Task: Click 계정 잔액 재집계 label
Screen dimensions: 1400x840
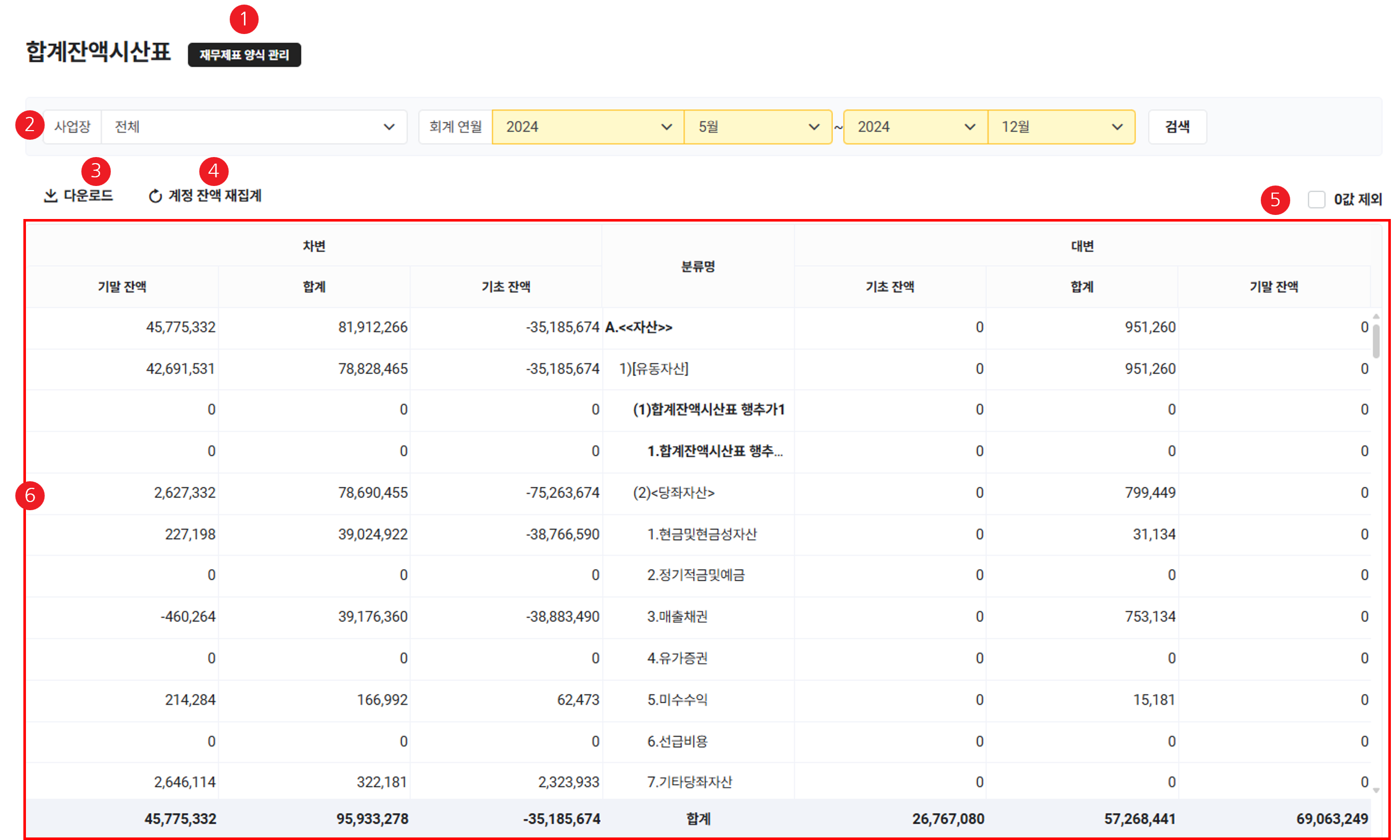Action: click(215, 196)
